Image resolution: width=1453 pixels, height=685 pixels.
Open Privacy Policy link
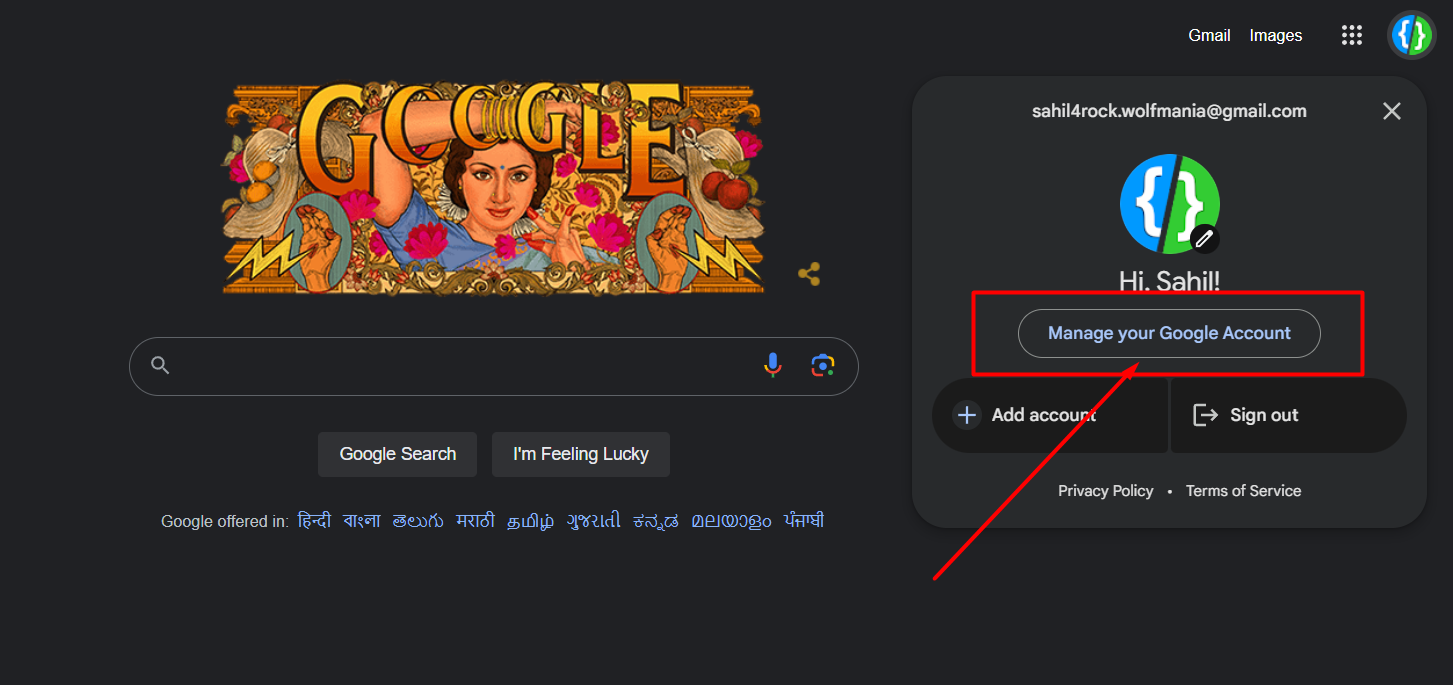(x=1105, y=491)
